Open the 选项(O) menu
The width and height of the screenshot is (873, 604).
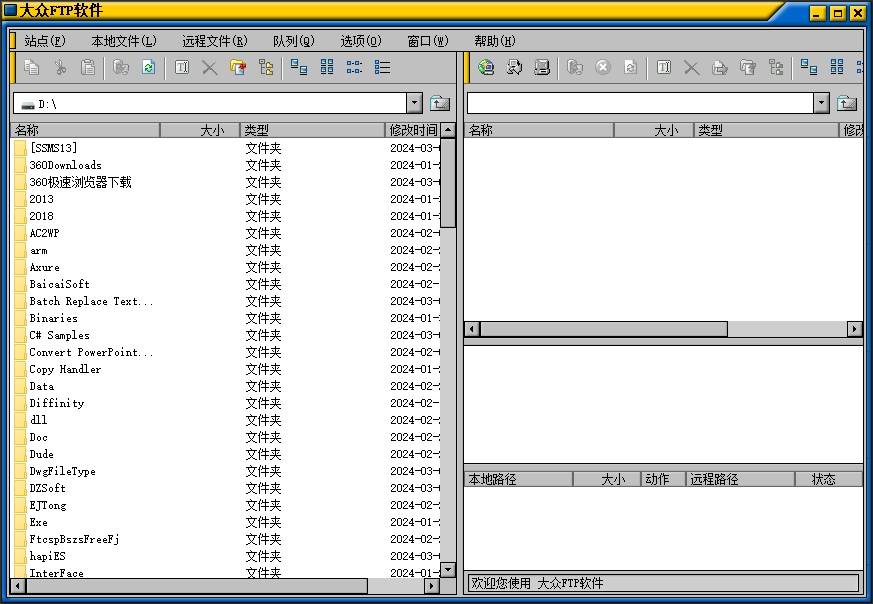tap(361, 41)
